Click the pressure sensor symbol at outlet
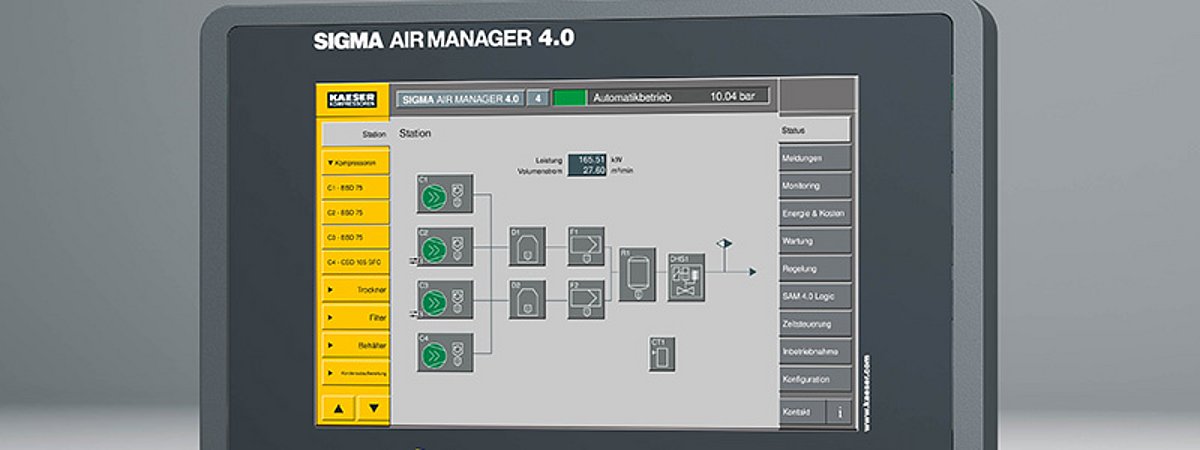Viewport: 1200px width, 450px height. coord(726,242)
